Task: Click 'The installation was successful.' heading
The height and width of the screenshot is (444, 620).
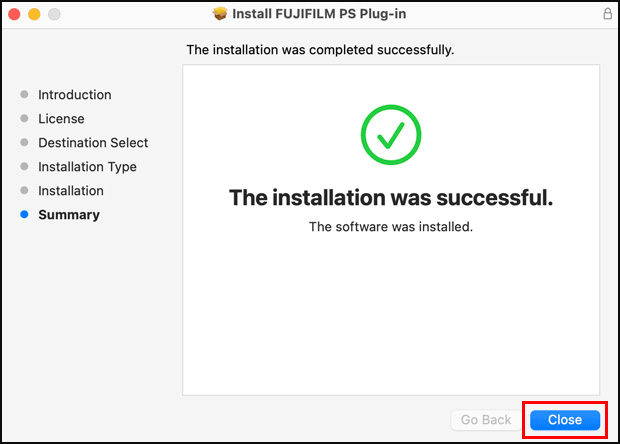Action: (x=390, y=197)
